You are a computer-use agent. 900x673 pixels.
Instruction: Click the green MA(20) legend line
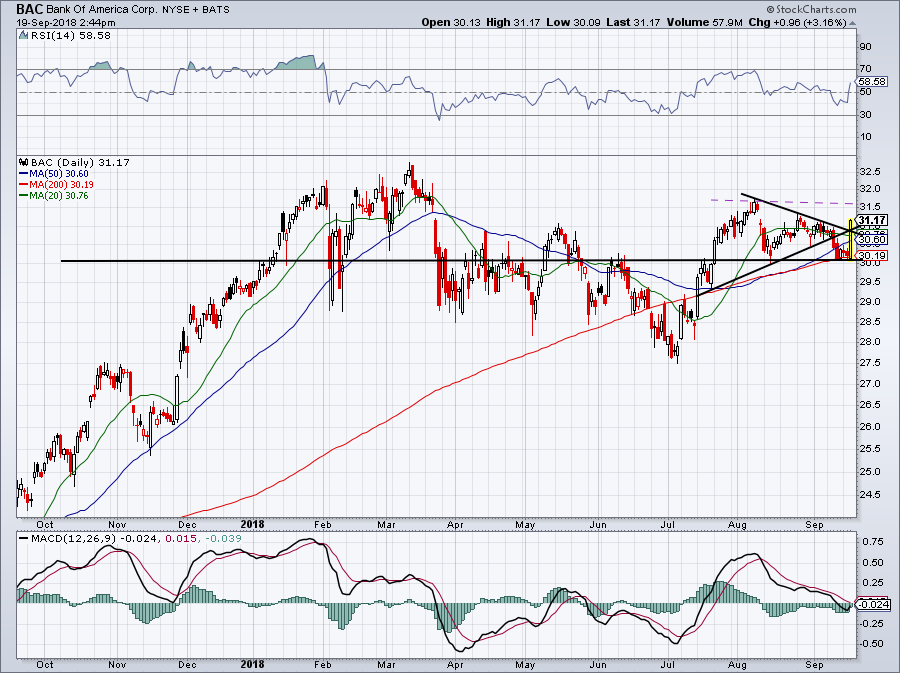pyautogui.click(x=24, y=196)
